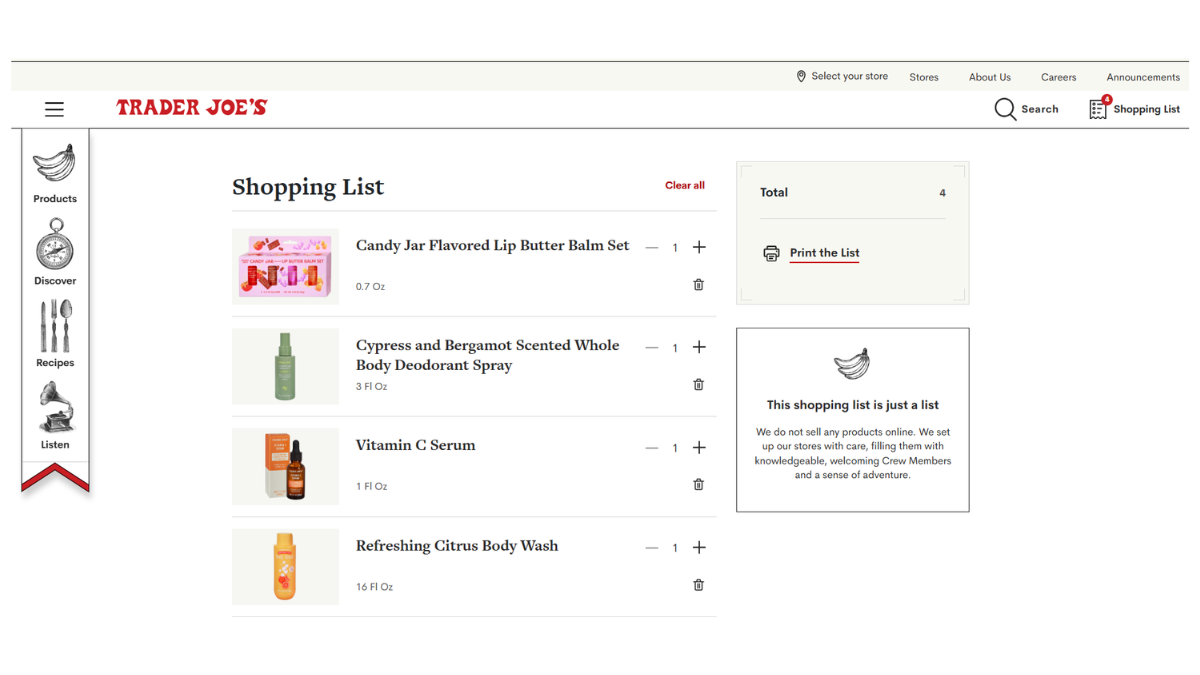Viewport: 1200px width, 675px height.
Task: Go to Trader Joe's home logo
Action: [x=191, y=107]
